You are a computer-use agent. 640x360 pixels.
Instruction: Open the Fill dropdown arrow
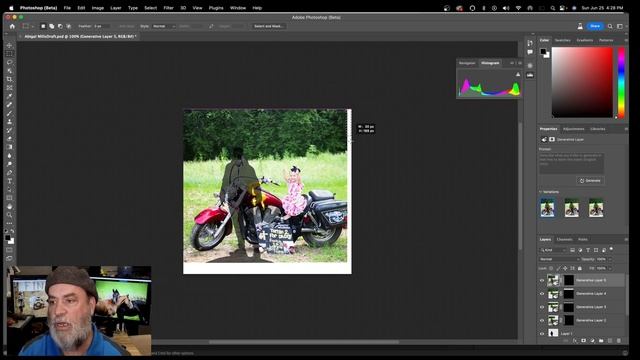pos(610,268)
